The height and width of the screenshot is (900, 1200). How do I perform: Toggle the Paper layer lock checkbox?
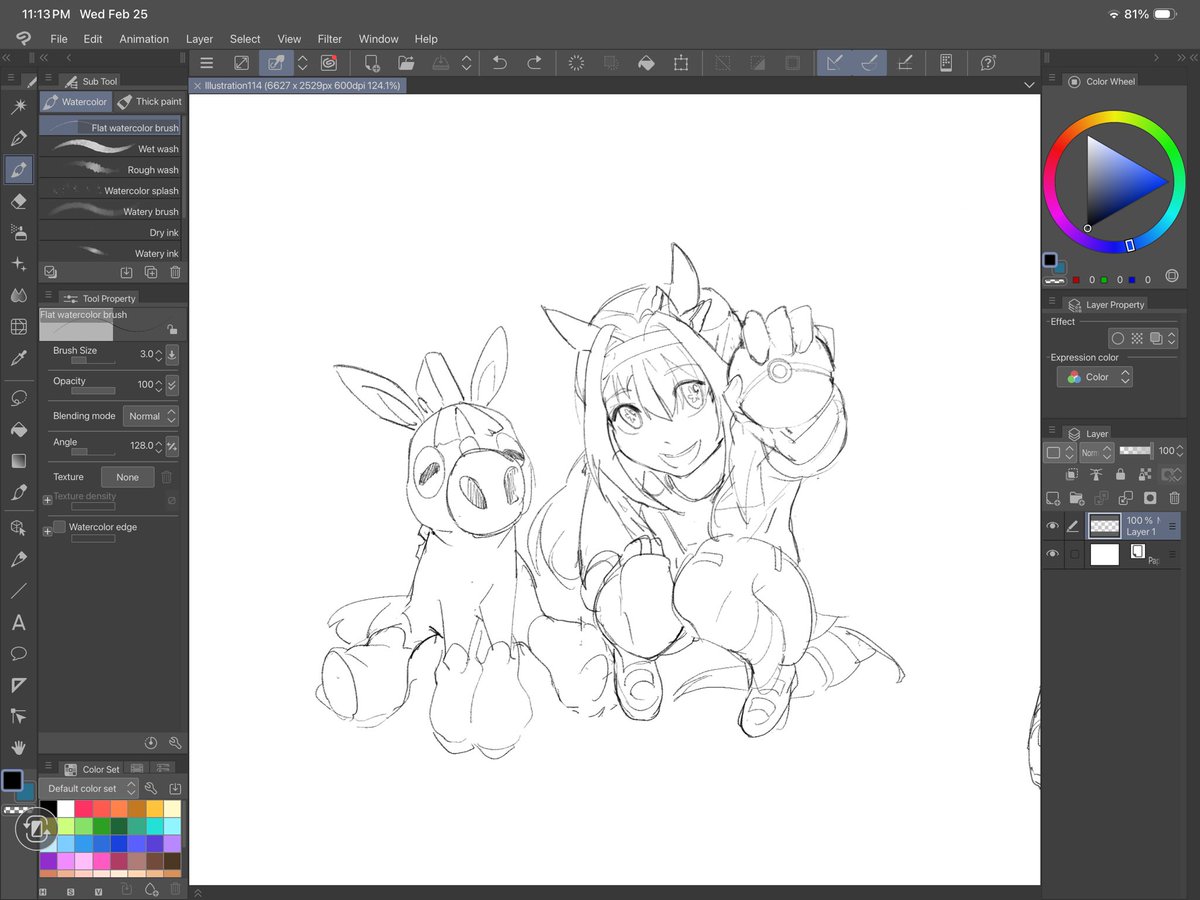[x=1075, y=554]
